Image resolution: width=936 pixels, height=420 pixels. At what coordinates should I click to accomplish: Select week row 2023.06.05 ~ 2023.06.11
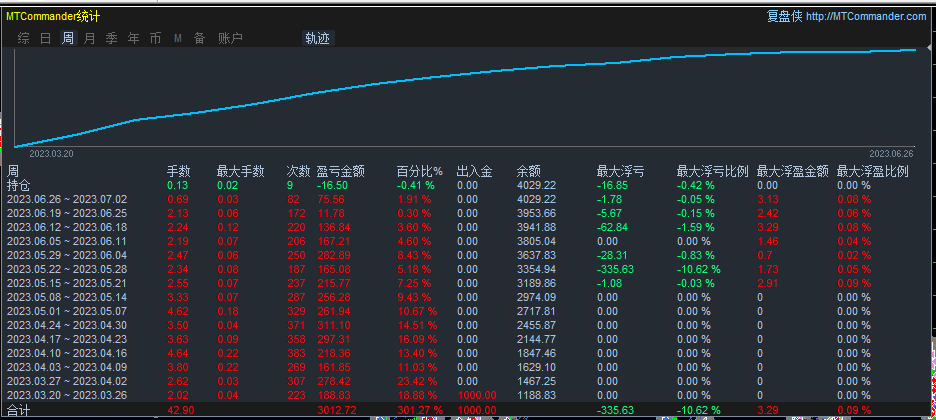[467, 241]
